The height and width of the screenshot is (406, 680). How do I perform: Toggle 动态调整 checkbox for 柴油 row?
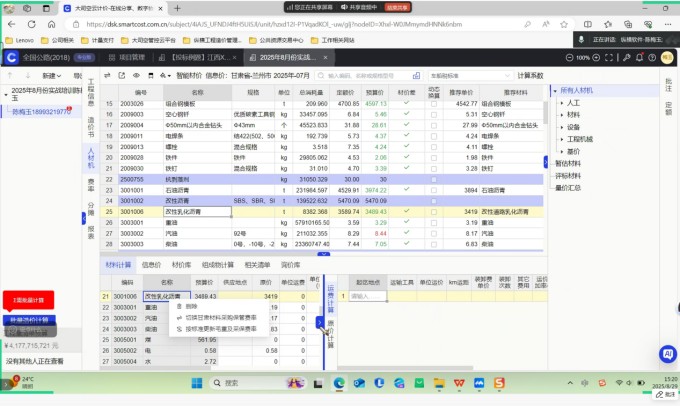(x=433, y=243)
